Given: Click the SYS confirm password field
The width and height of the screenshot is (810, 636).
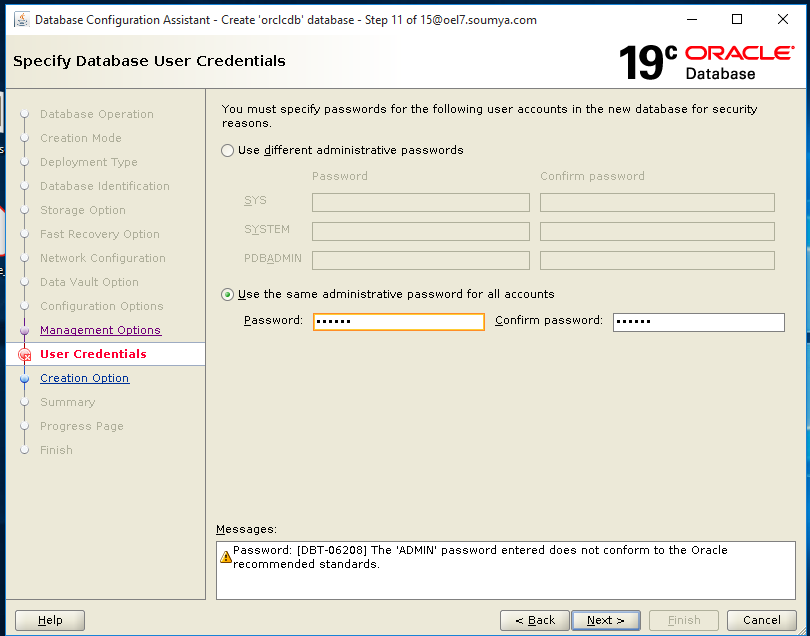Looking at the screenshot, I should pos(657,203).
